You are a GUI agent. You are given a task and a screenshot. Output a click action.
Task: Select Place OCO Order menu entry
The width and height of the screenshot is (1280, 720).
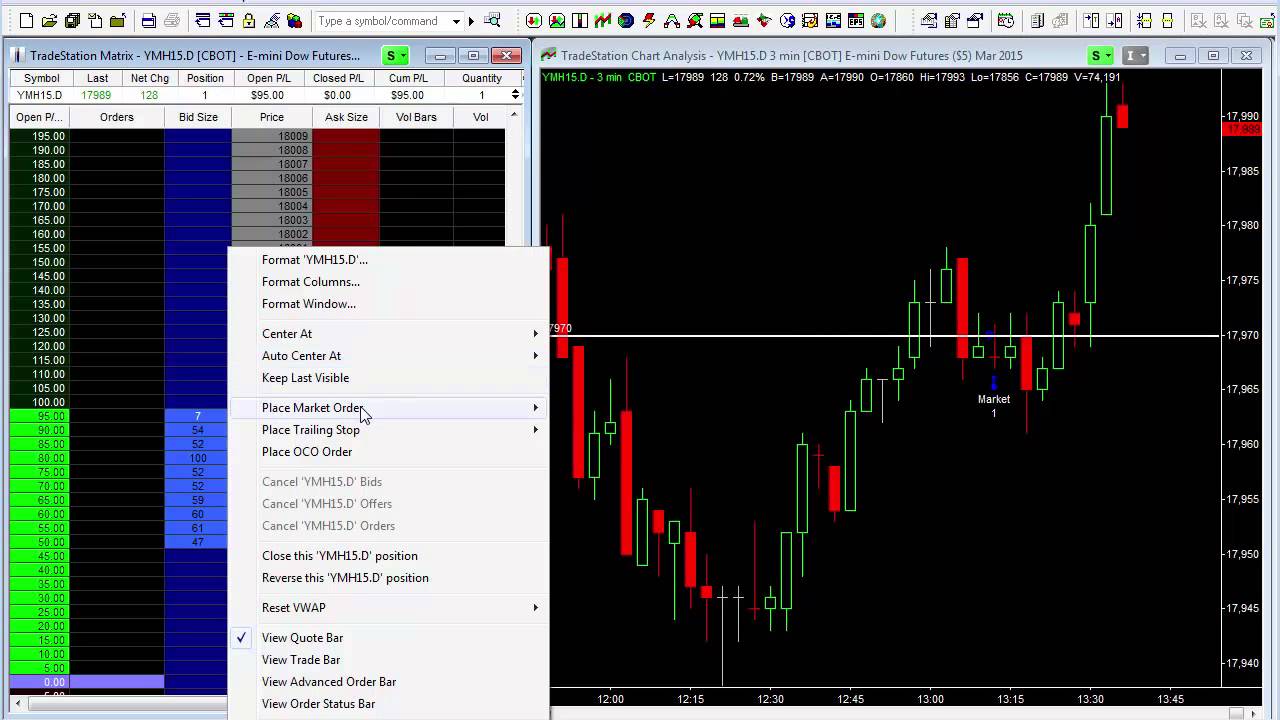pos(307,452)
